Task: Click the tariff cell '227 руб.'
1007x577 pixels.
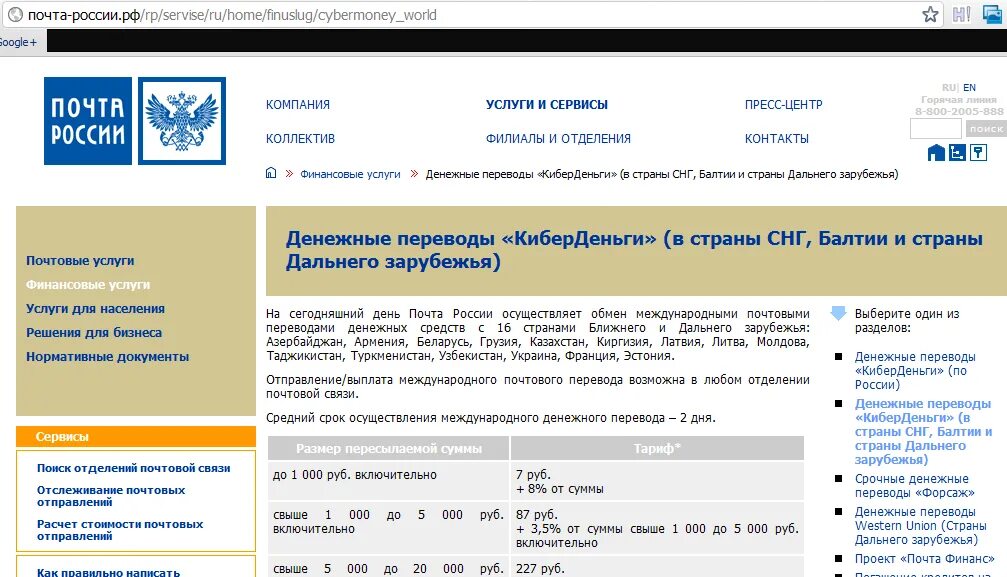Action: pos(657,567)
